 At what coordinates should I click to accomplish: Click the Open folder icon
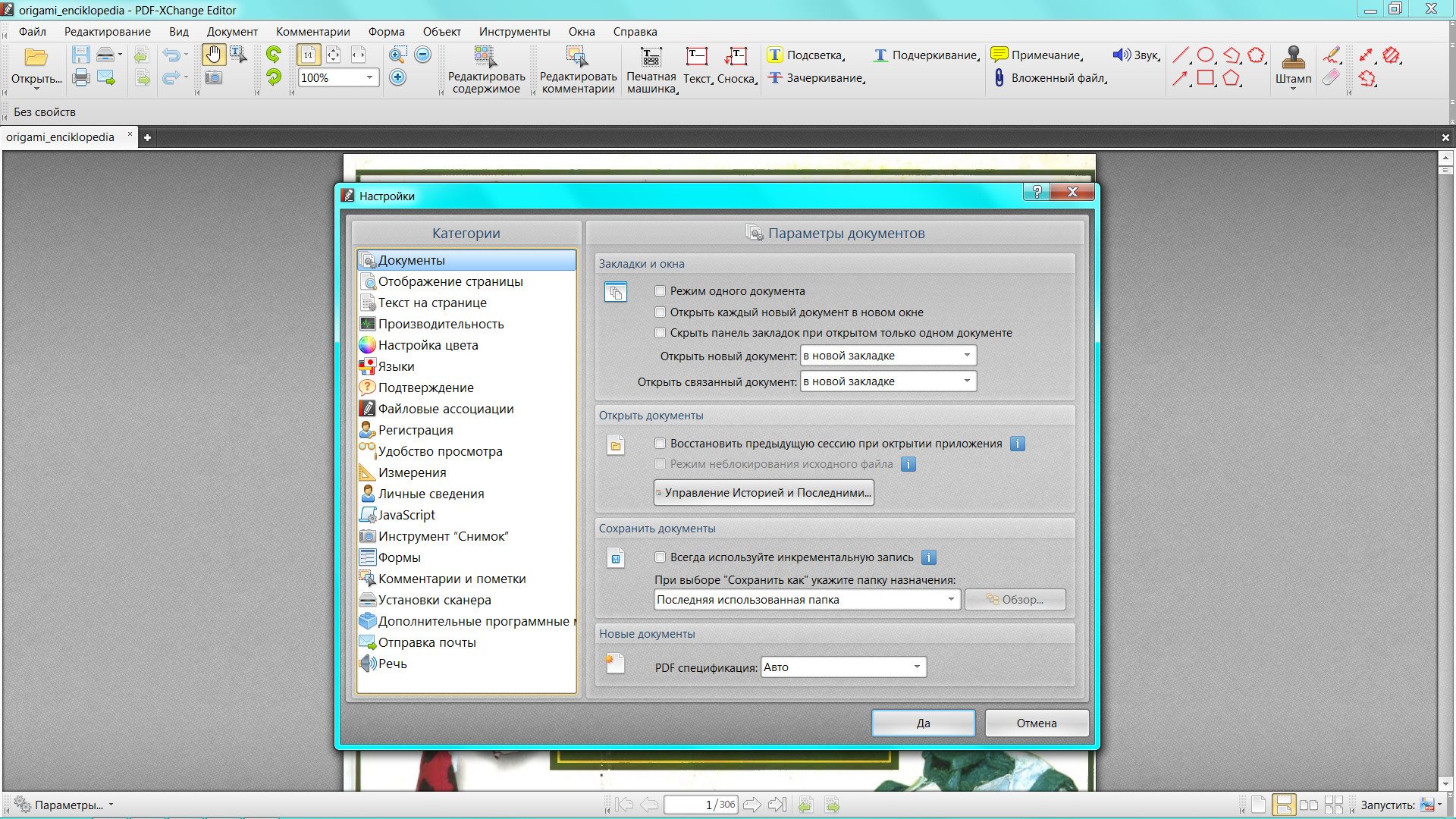point(36,57)
